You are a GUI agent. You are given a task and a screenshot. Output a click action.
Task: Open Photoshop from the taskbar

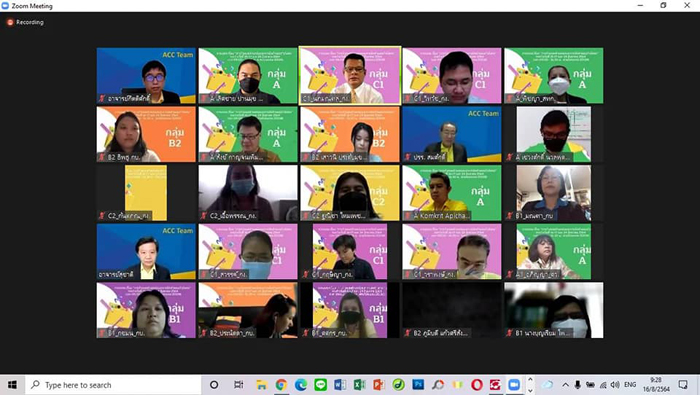pos(418,385)
